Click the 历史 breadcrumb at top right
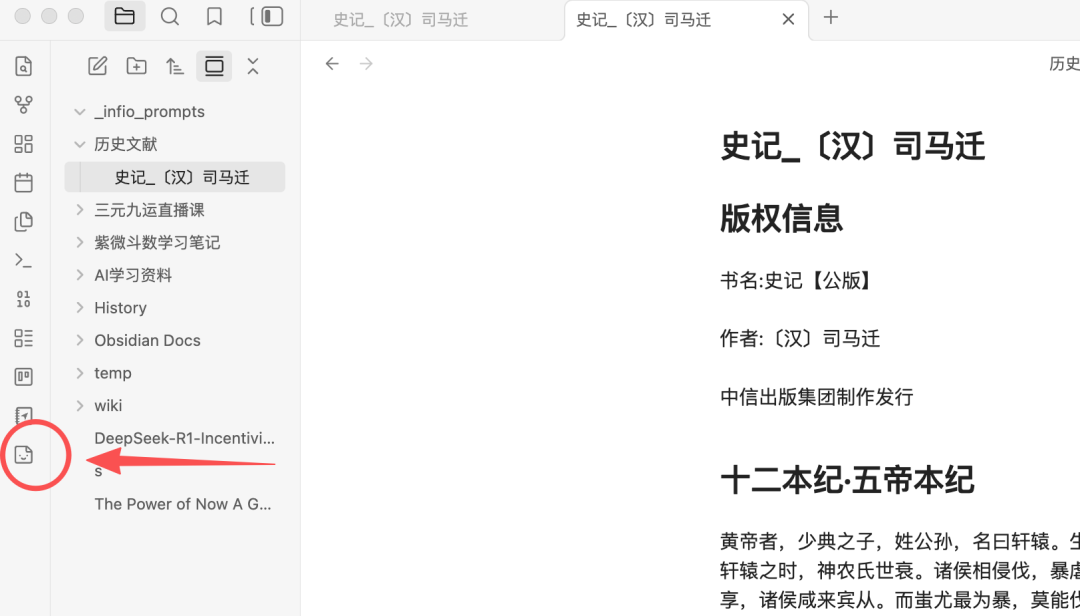The width and height of the screenshot is (1080, 616). tap(1064, 64)
